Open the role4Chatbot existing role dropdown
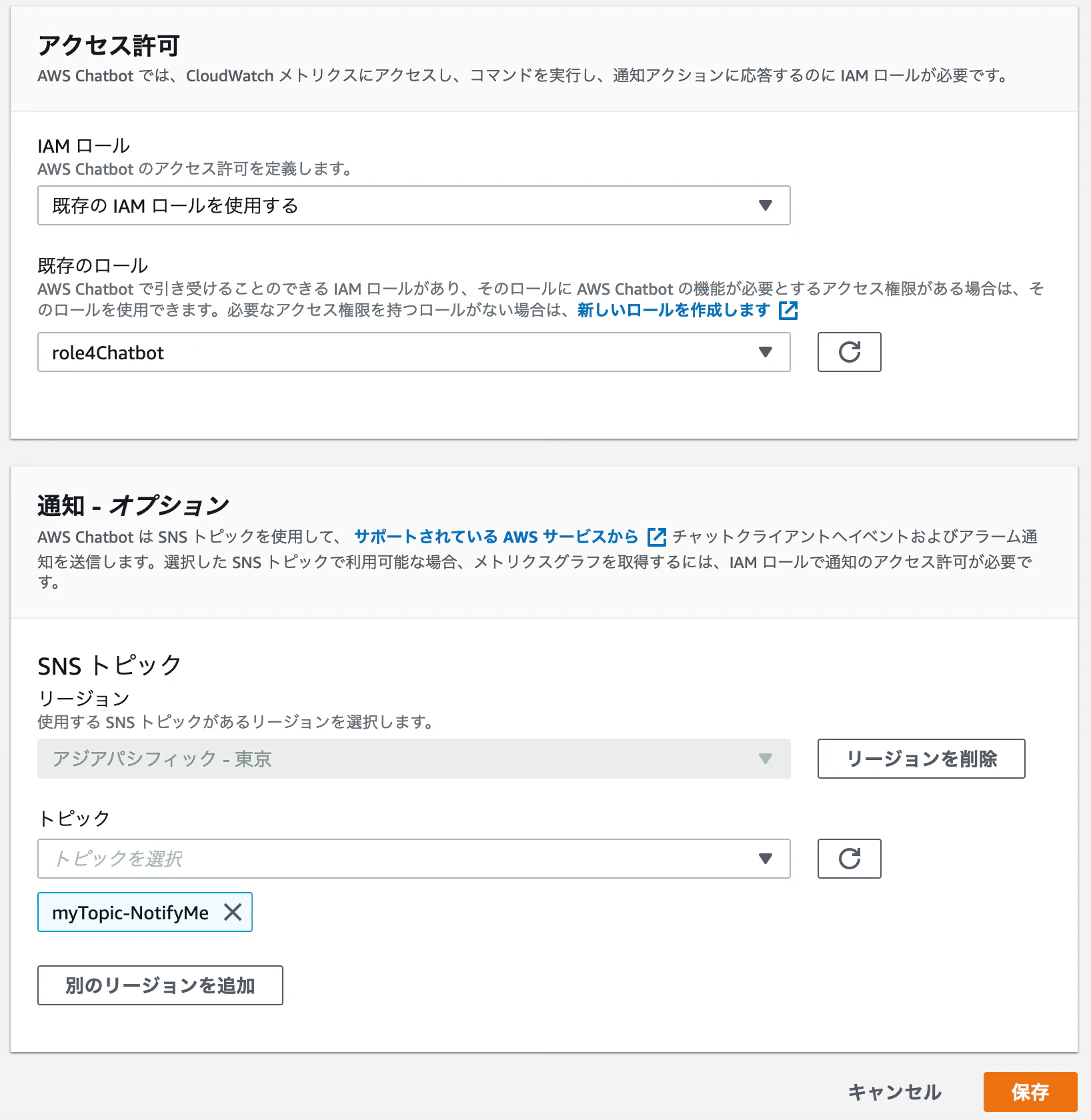 click(x=413, y=352)
